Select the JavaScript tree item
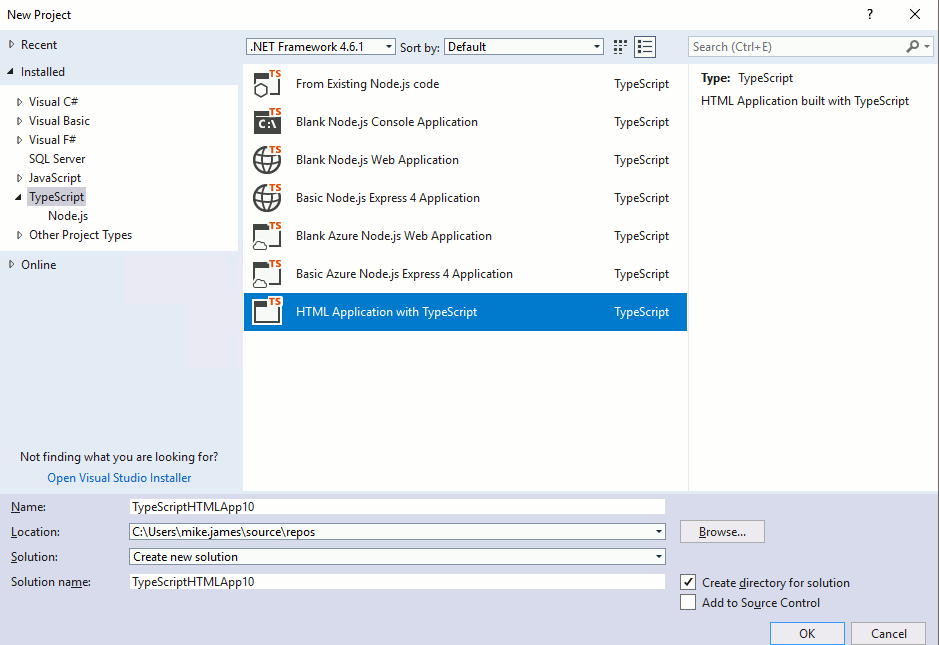The height and width of the screenshot is (645, 939). 54,178
